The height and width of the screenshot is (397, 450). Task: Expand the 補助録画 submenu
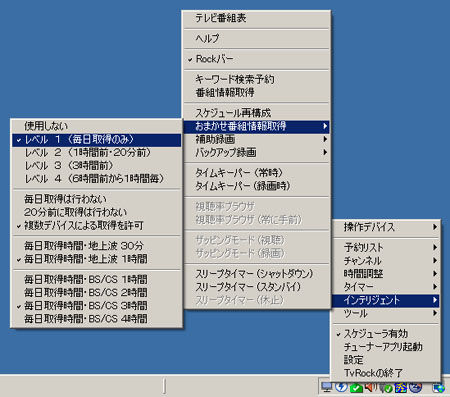tap(256, 139)
